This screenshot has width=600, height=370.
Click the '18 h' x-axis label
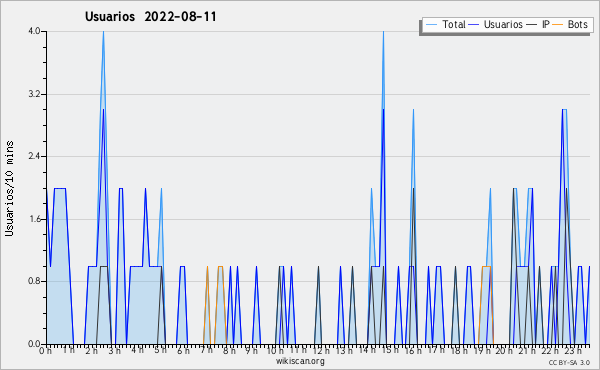(459, 351)
